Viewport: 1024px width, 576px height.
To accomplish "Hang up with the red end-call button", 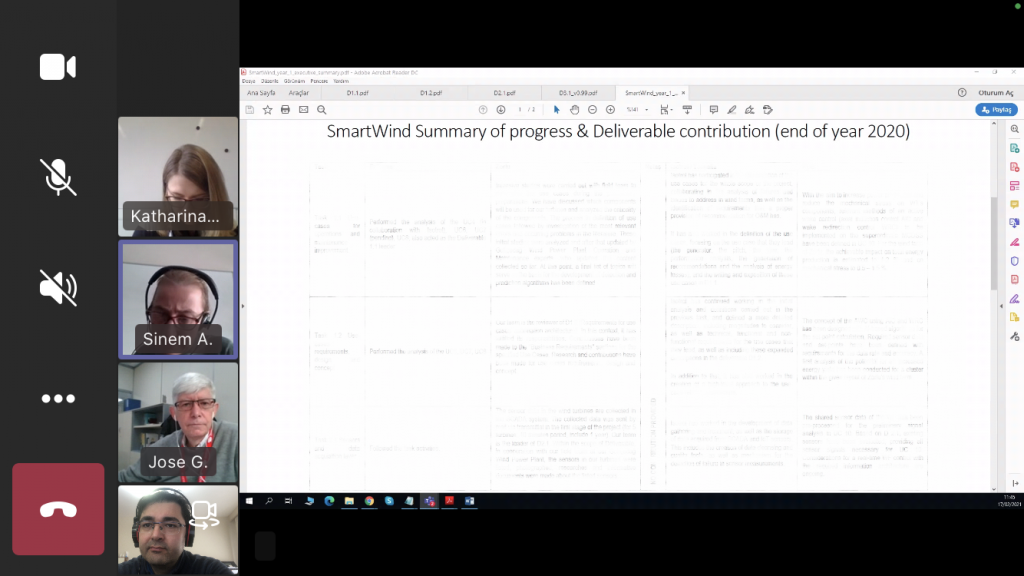I will tap(58, 509).
